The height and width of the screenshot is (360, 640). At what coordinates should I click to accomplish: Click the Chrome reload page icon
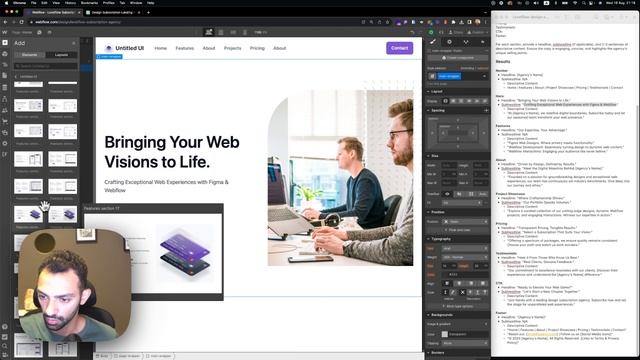coord(22,22)
